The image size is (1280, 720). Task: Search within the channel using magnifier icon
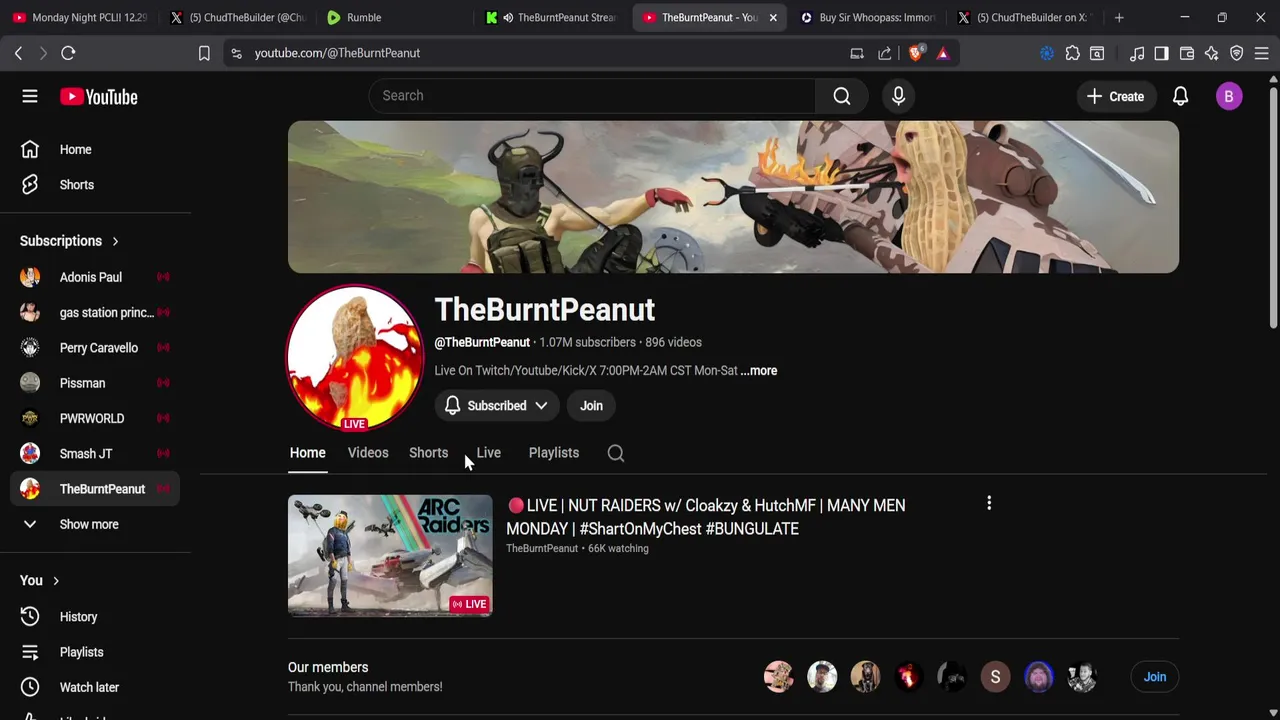tap(616, 453)
